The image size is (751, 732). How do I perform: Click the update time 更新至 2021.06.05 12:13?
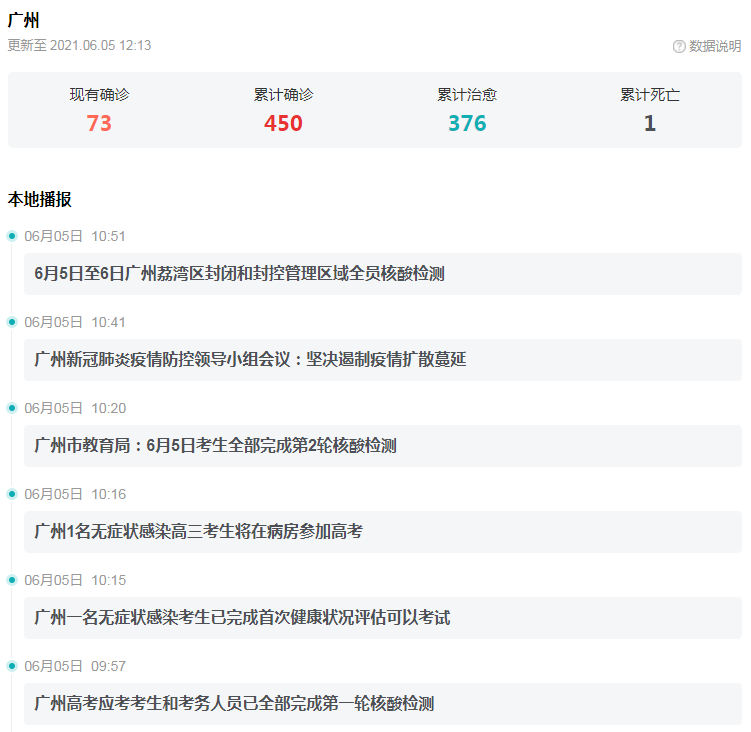[x=80, y=46]
